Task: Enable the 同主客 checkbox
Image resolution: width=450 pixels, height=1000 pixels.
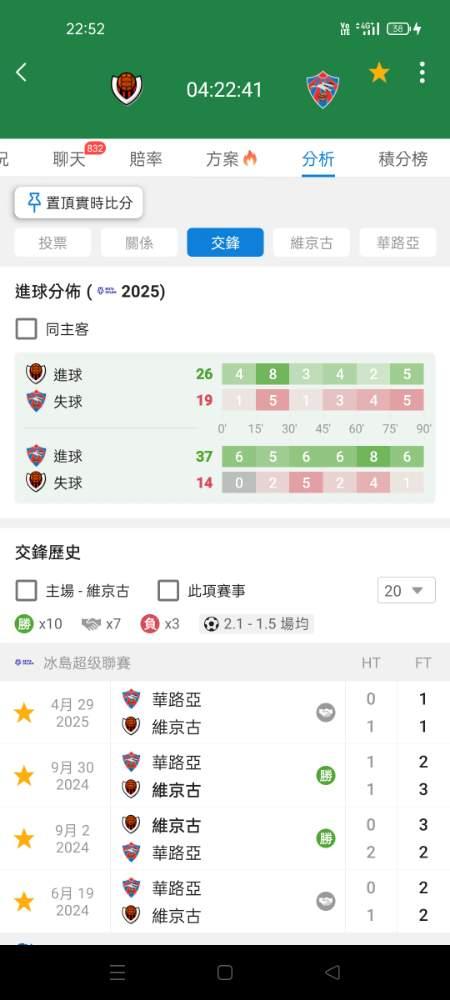Action: [26, 329]
